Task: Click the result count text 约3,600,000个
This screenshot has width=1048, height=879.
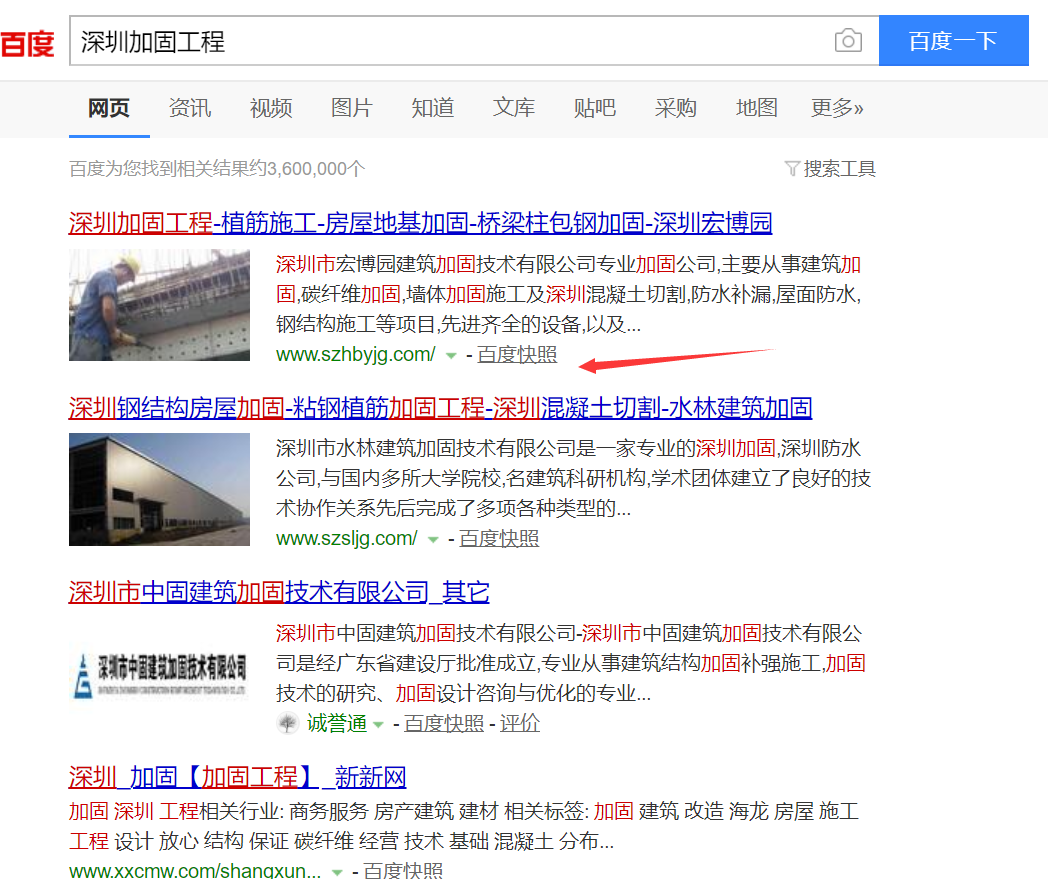Action: [x=217, y=168]
